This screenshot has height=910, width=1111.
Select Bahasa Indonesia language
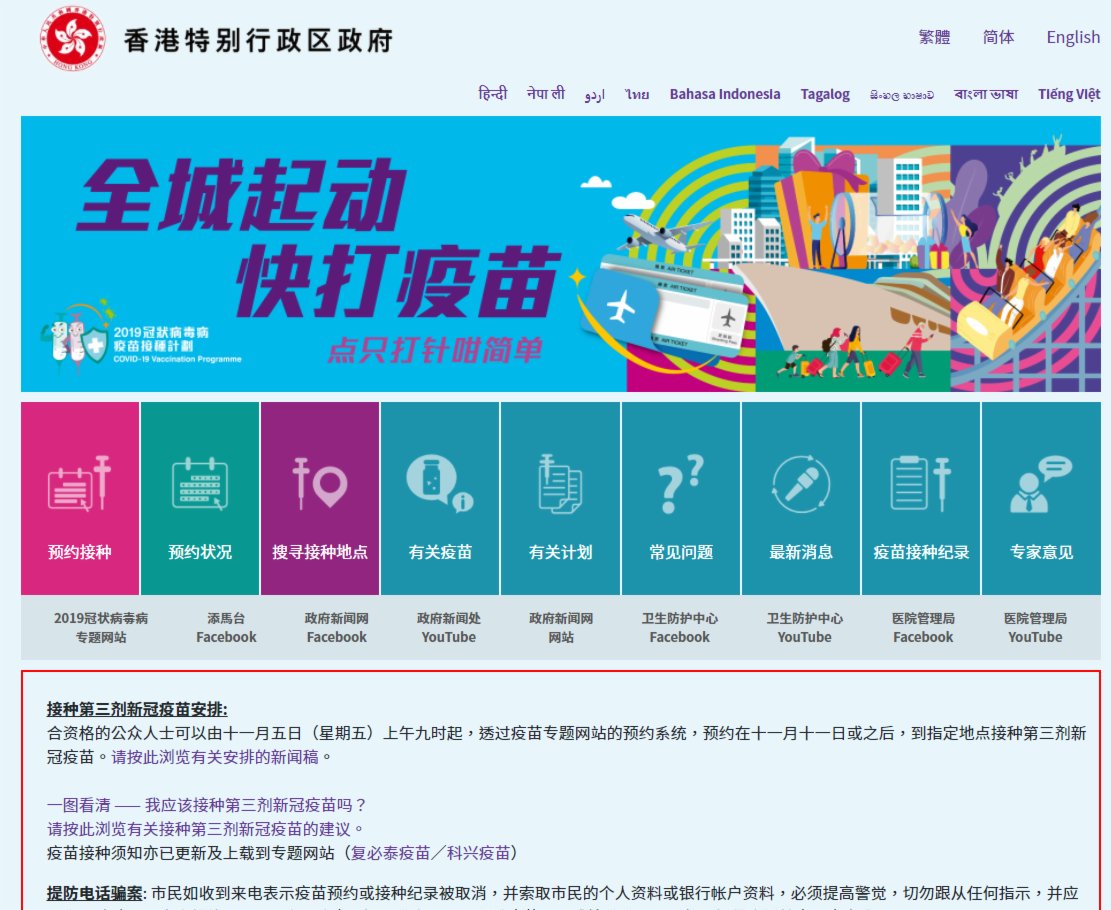725,94
